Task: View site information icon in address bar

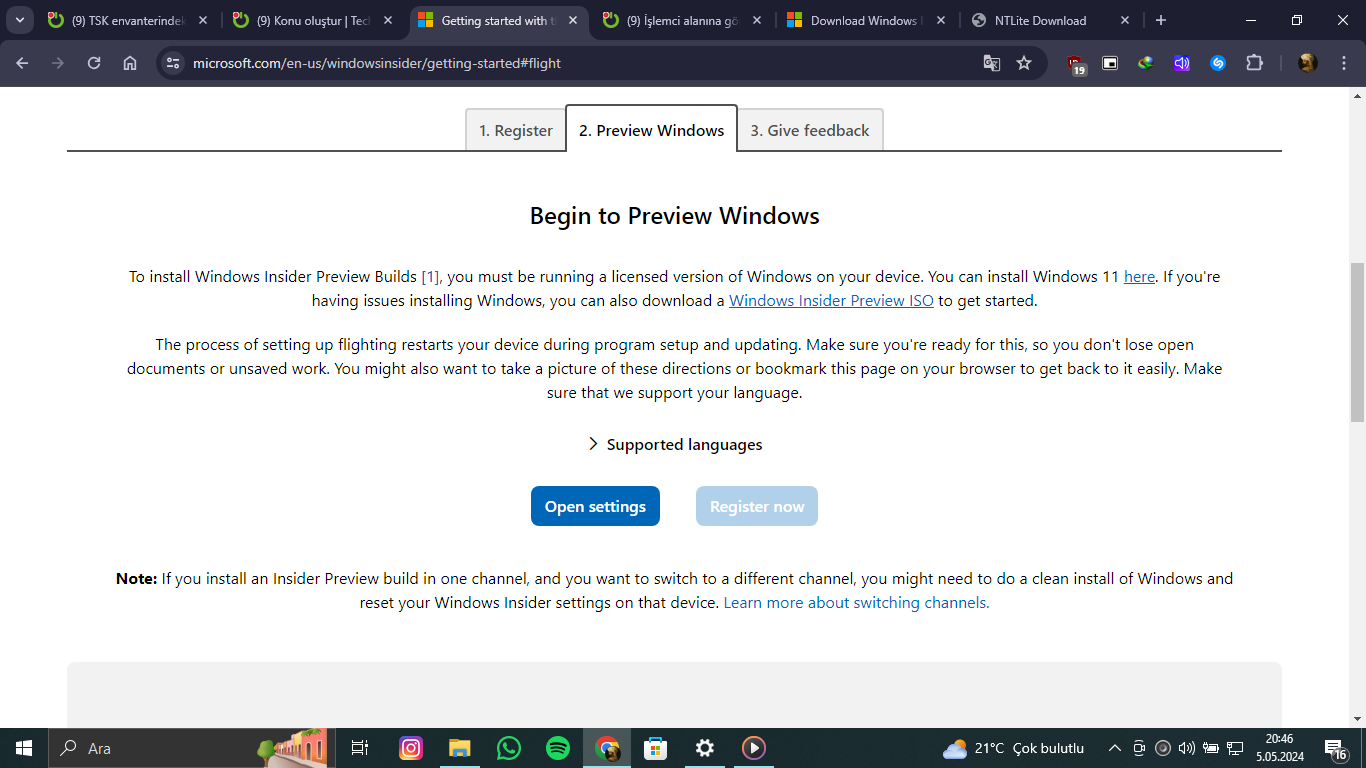Action: coord(173,63)
